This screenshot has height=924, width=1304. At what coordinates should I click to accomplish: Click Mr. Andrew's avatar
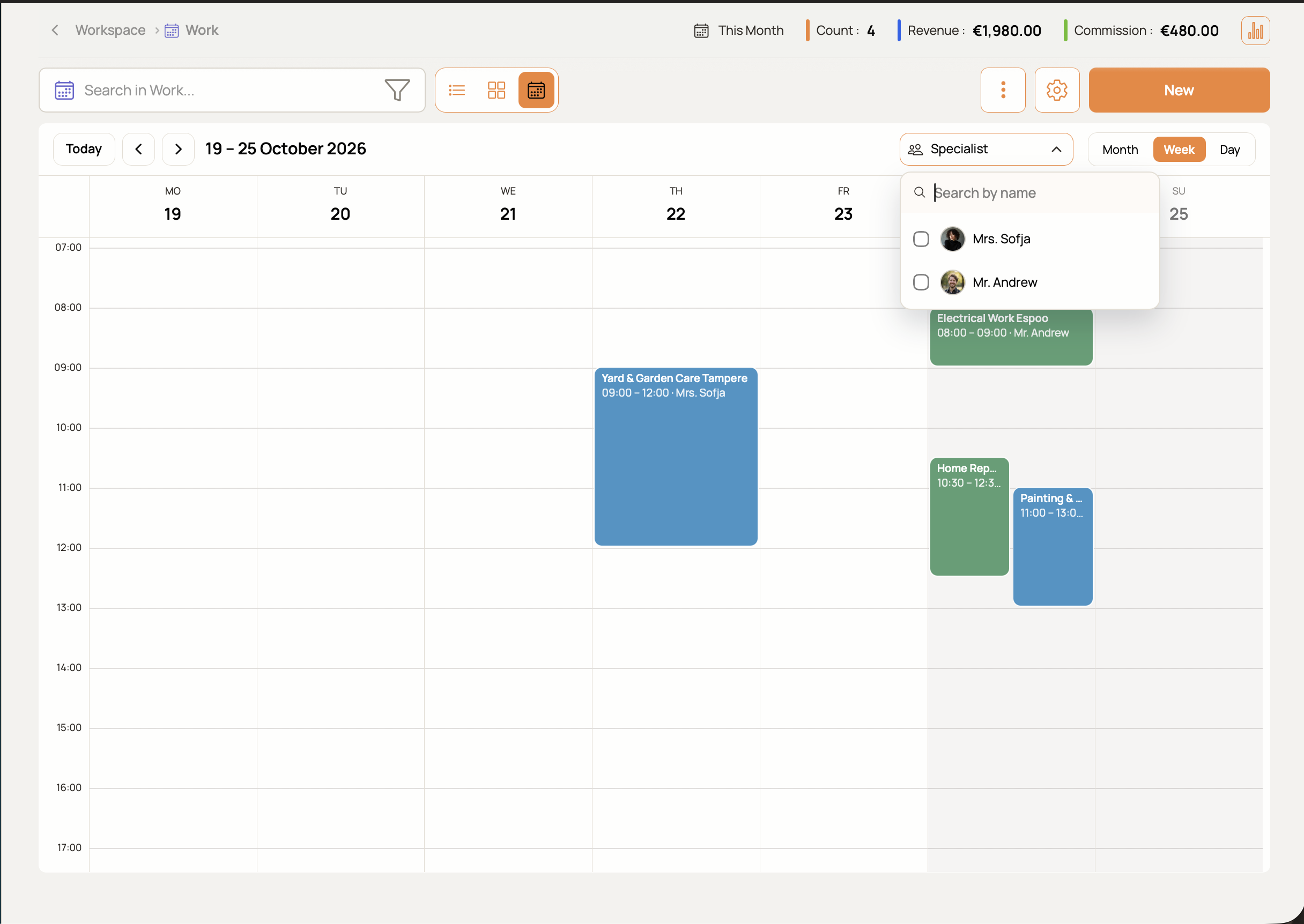(x=952, y=282)
